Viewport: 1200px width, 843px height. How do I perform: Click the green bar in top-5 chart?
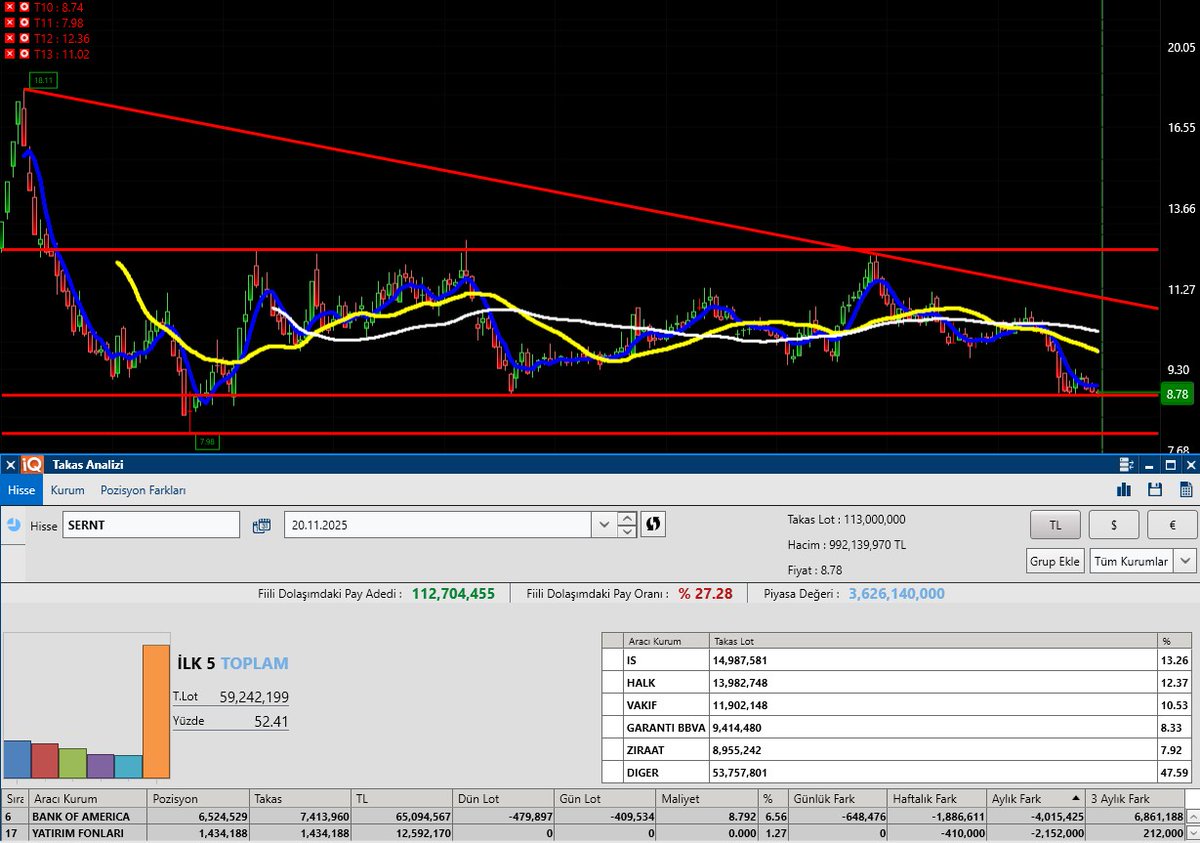(72, 763)
